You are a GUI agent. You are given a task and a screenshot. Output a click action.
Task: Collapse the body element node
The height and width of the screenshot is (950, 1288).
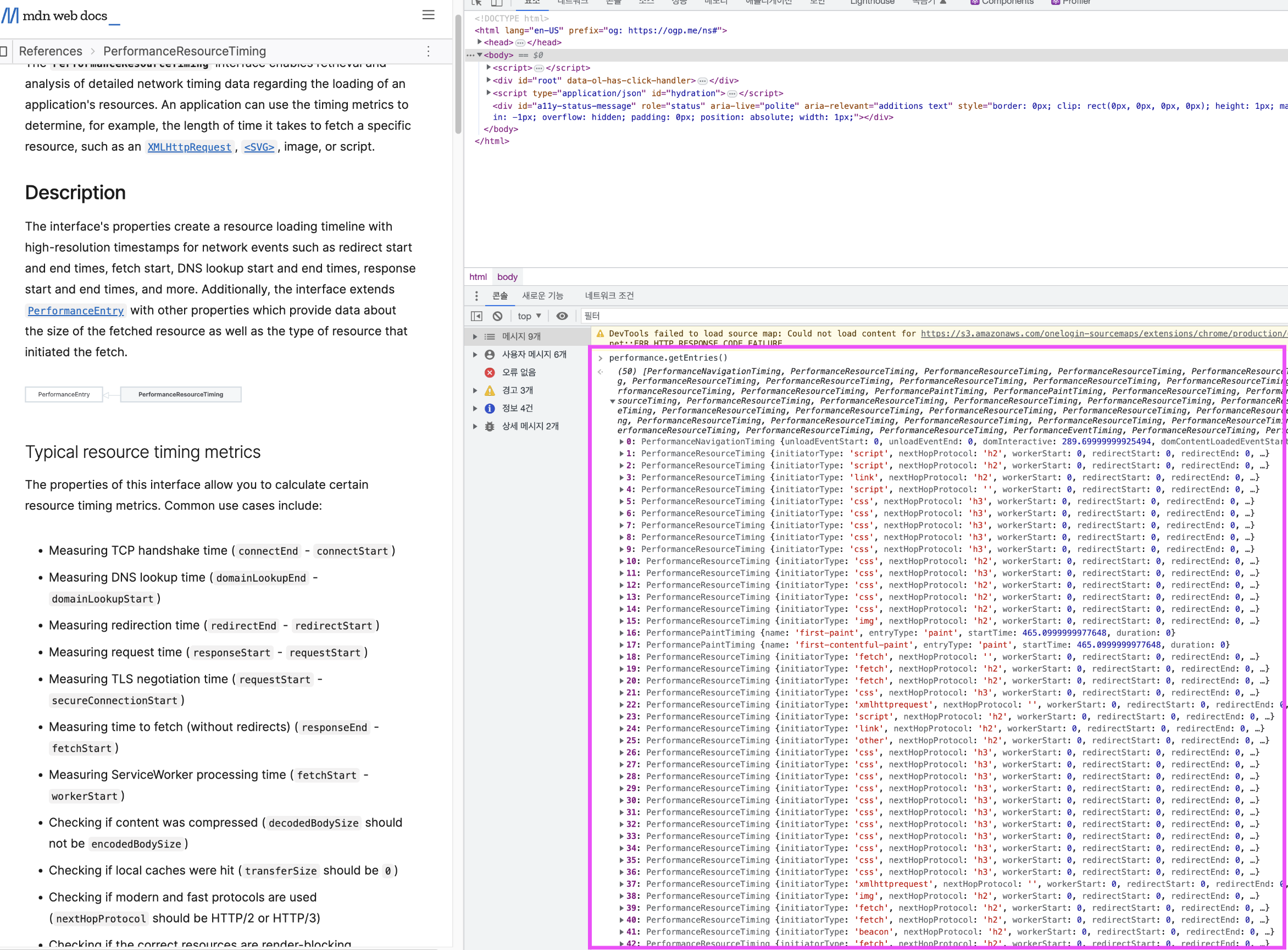pyautogui.click(x=479, y=55)
